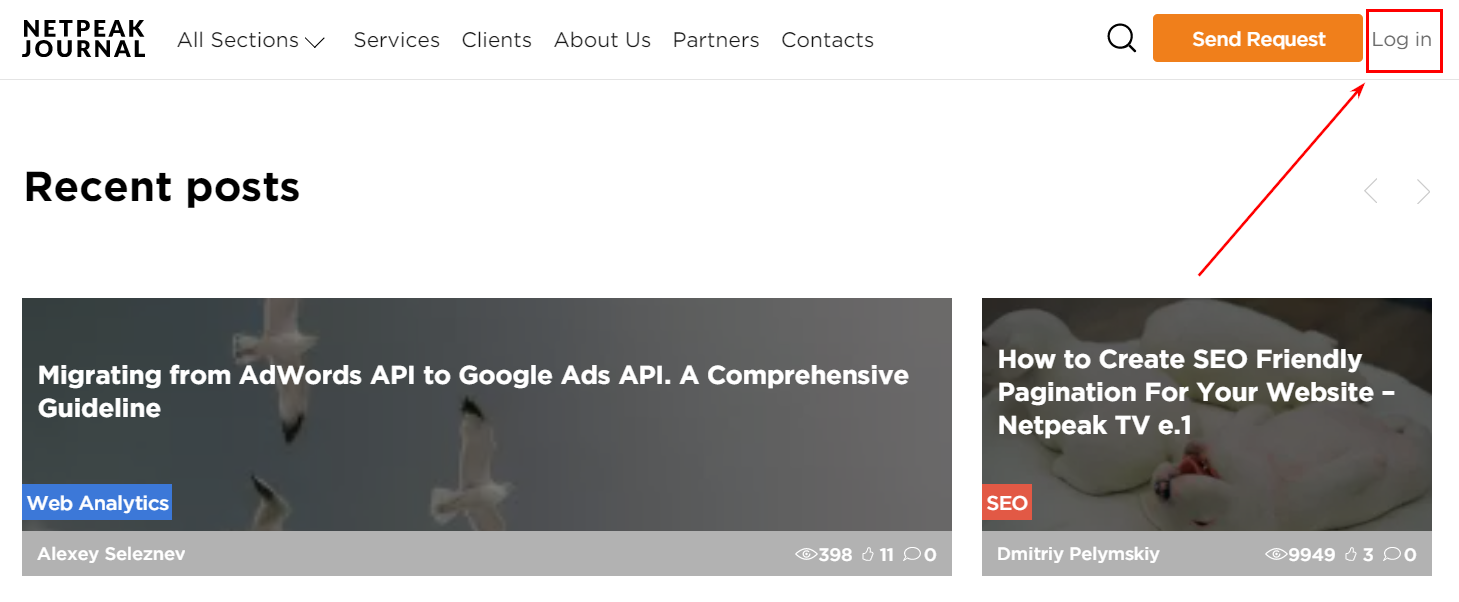
Task: Click the Netpeak Journal logo
Action: (84, 39)
